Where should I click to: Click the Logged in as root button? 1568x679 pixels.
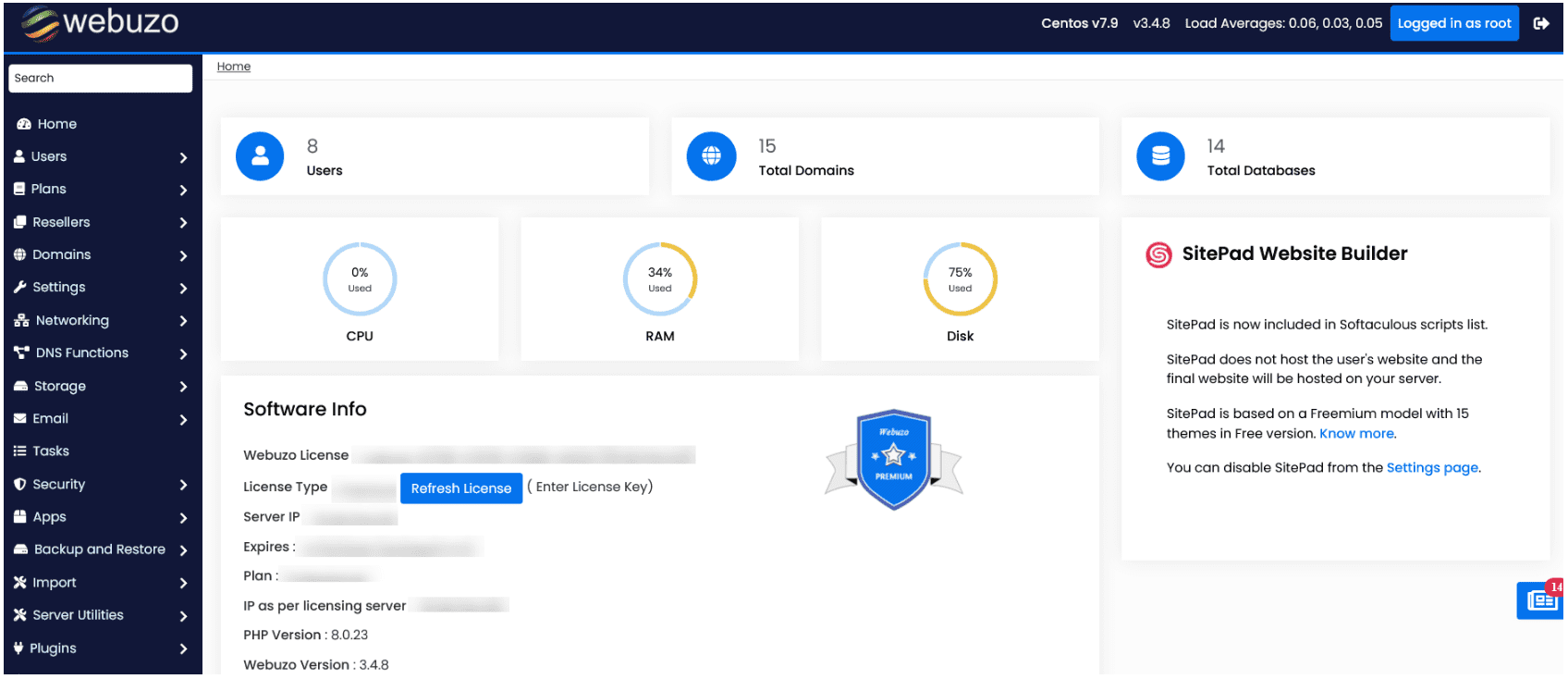click(1454, 23)
